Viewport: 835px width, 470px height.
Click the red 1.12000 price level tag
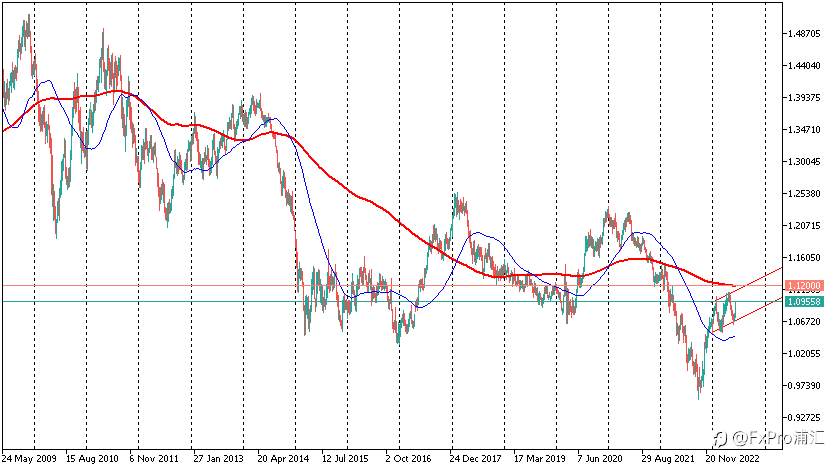[804, 286]
